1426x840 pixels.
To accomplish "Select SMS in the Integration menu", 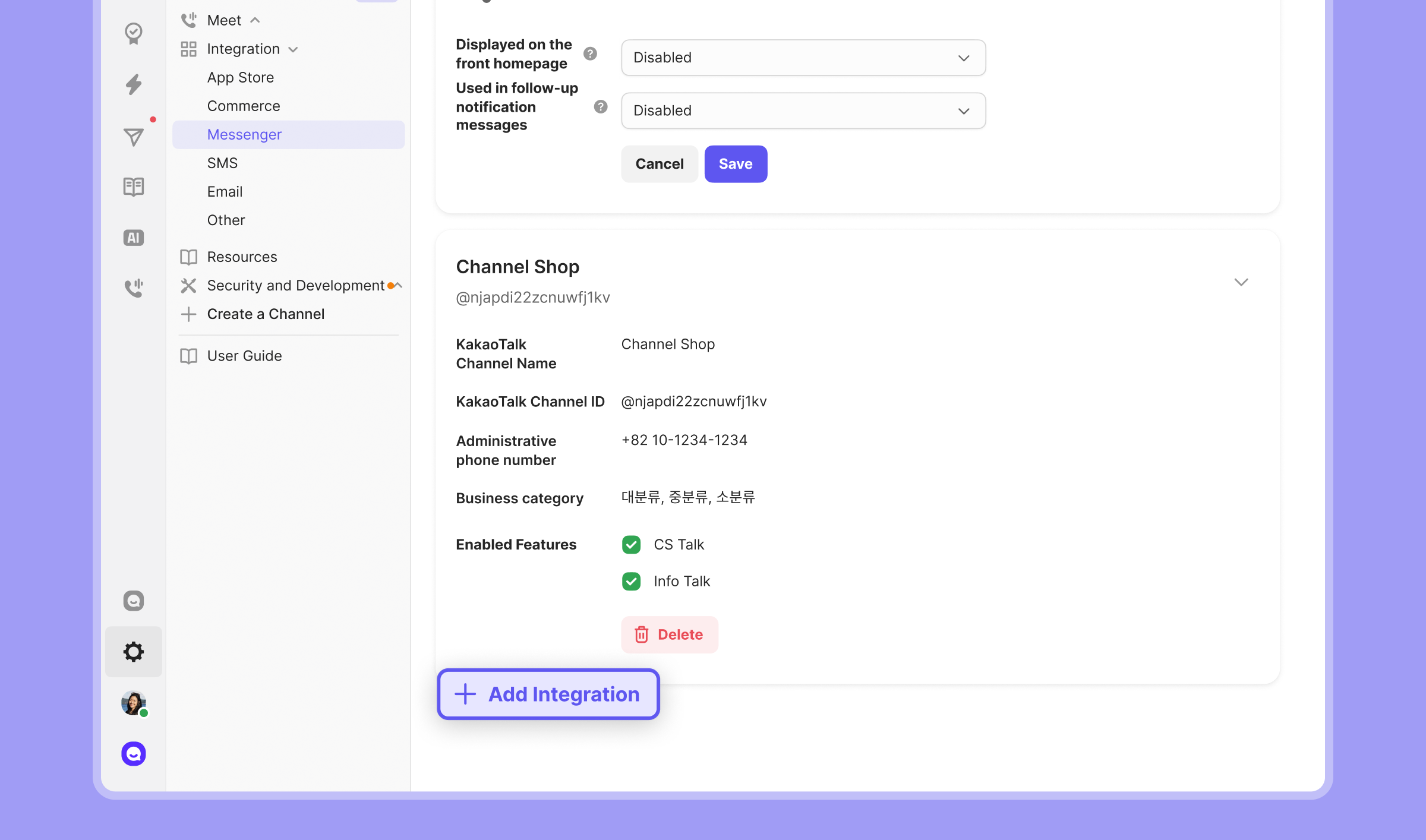I will tap(222, 163).
